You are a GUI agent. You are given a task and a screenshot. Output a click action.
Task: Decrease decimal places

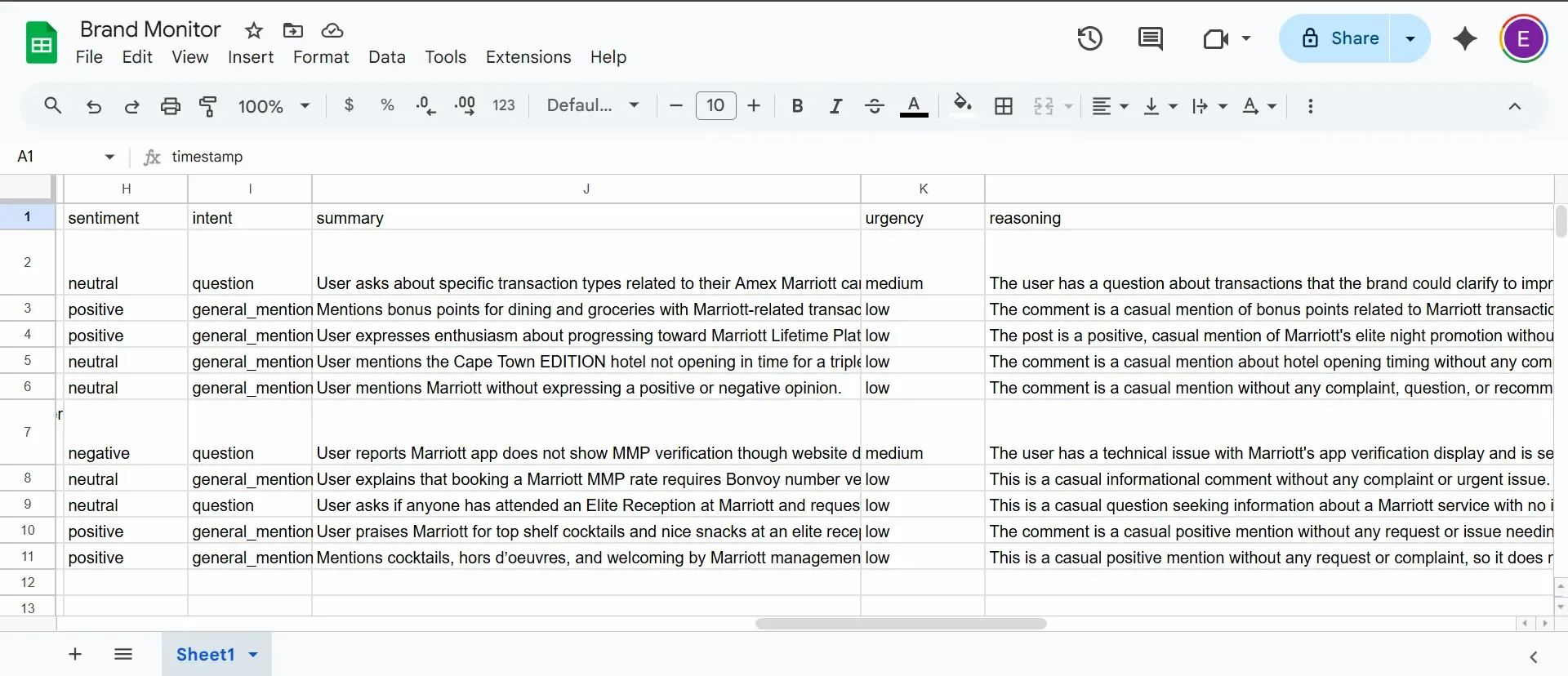(425, 105)
